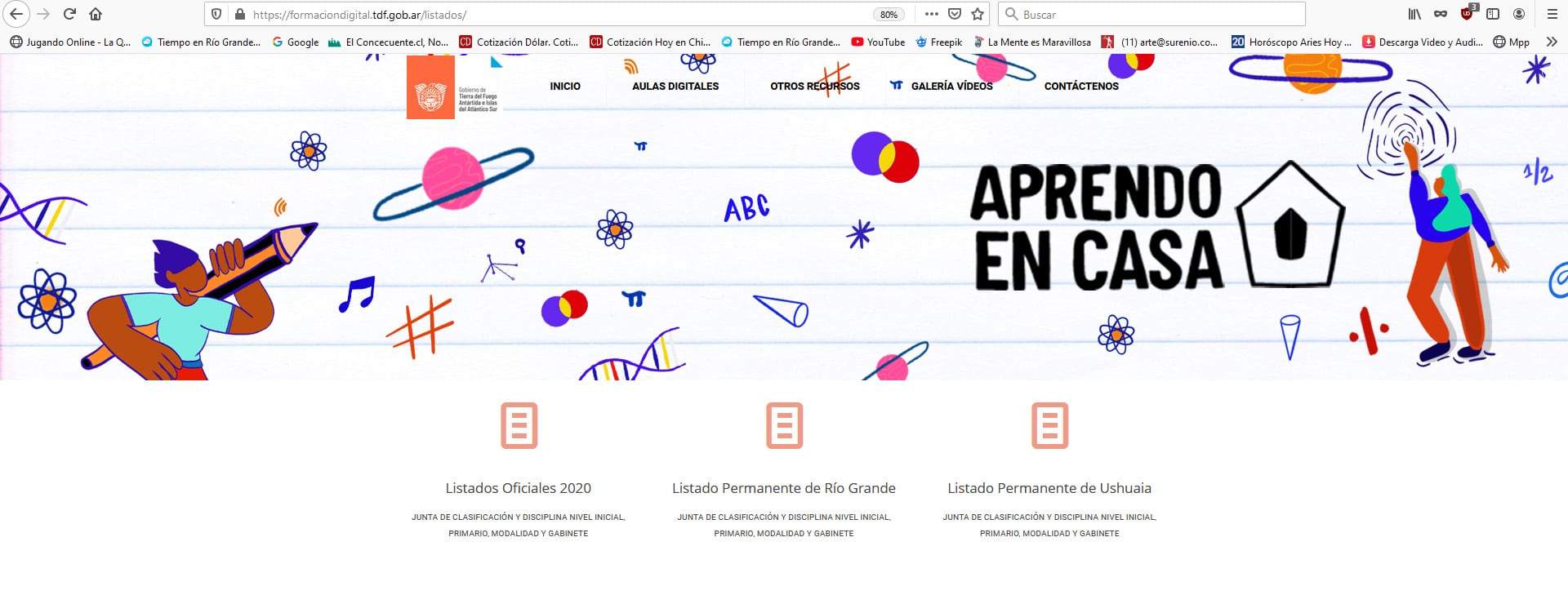
Task: View site security padlock information
Action: [239, 14]
